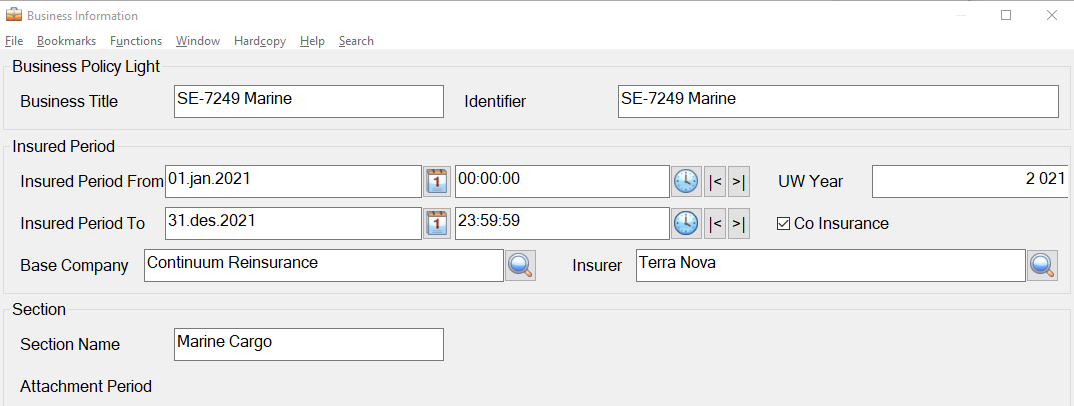This screenshot has height=406, width=1074.
Task: Click the Business Policy Light group heading
Action: [x=86, y=66]
